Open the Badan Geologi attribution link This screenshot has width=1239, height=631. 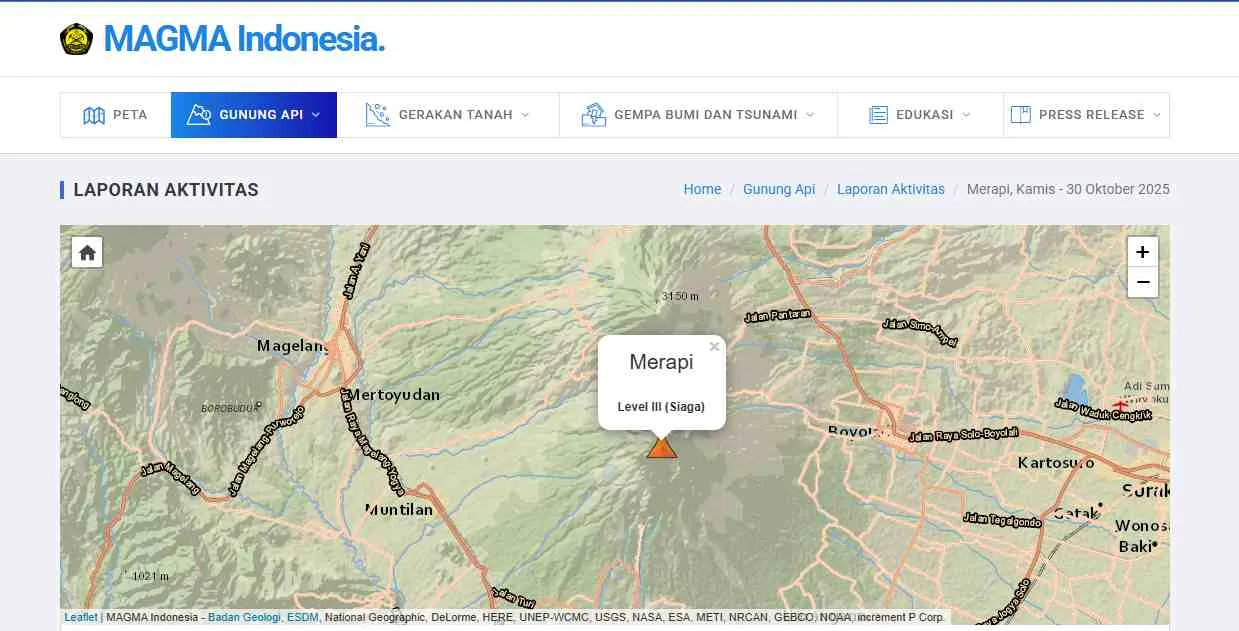(x=244, y=617)
